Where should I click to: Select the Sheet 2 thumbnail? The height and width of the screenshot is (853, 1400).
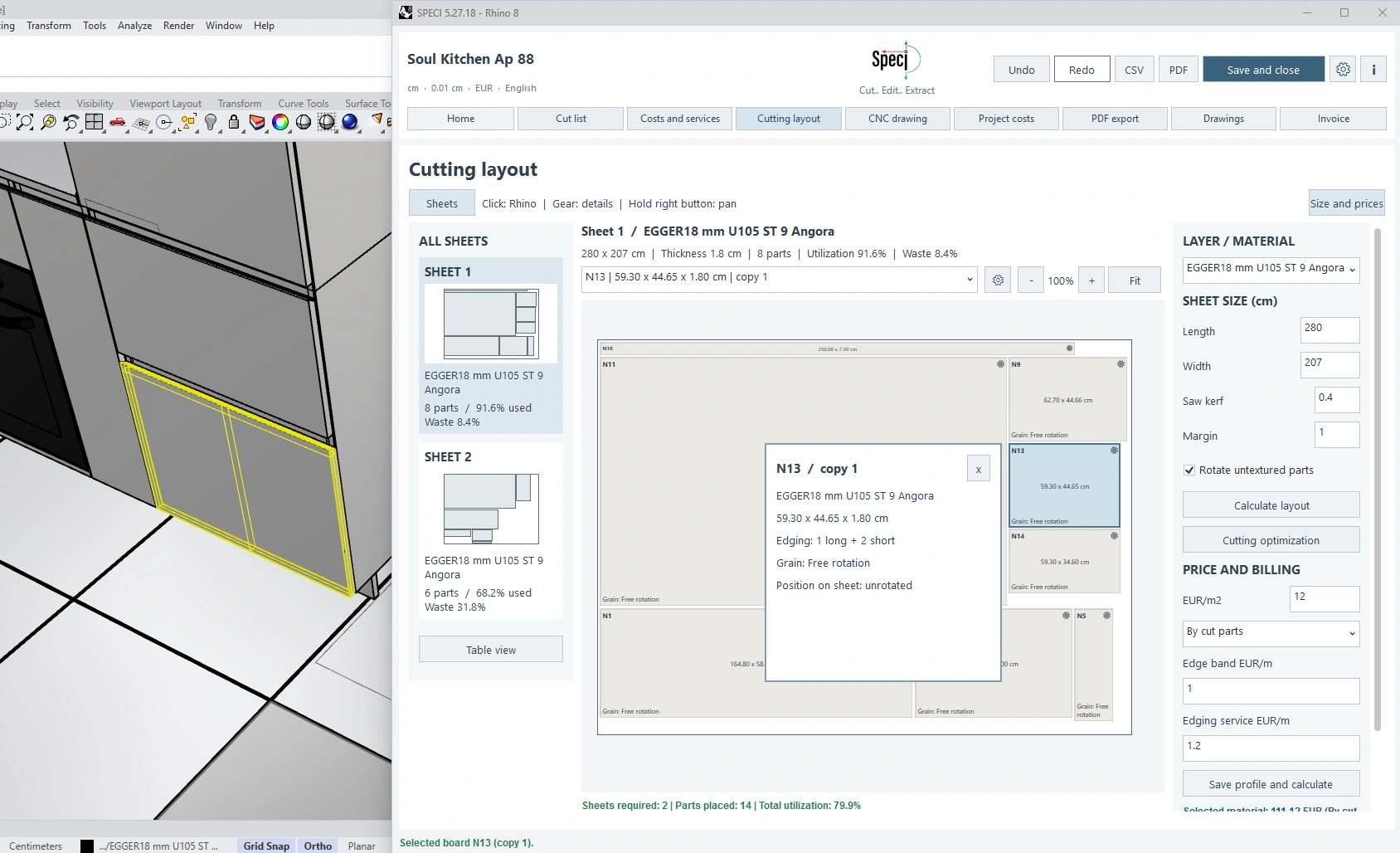491,509
